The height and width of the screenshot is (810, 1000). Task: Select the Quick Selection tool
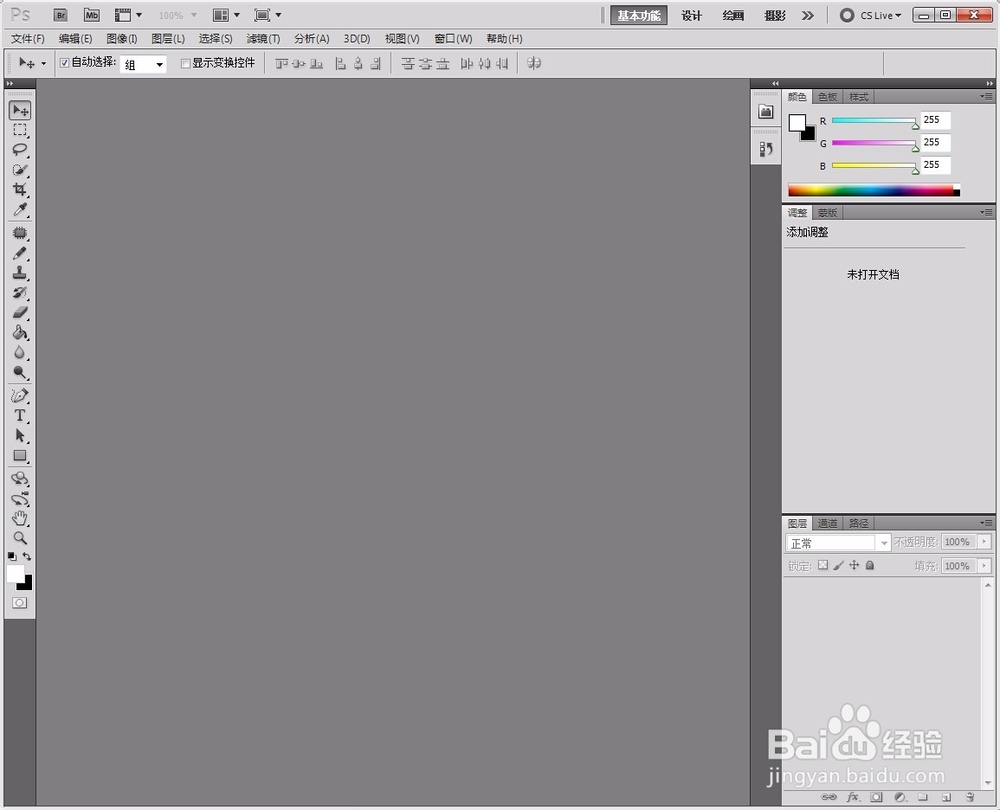[20, 170]
